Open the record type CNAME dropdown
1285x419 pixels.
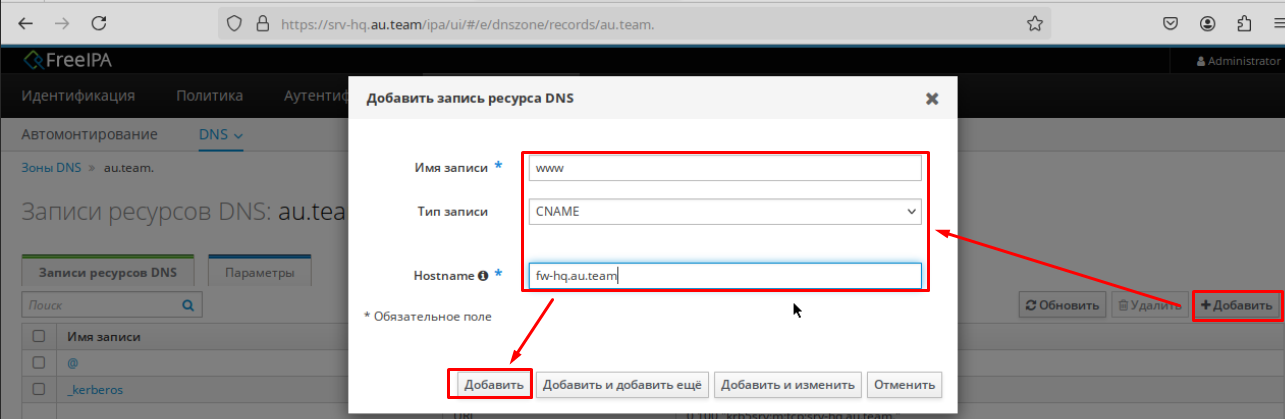724,212
